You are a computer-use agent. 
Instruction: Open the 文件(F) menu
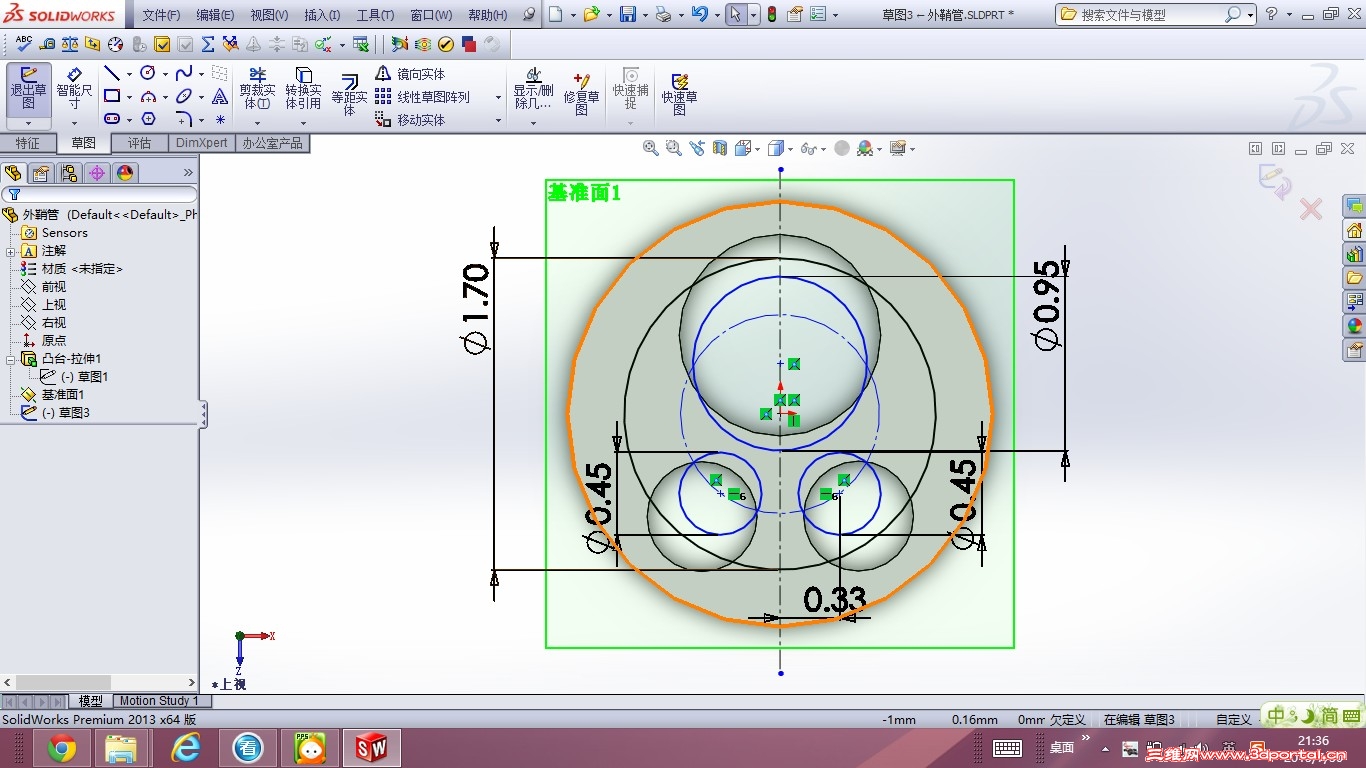point(161,15)
